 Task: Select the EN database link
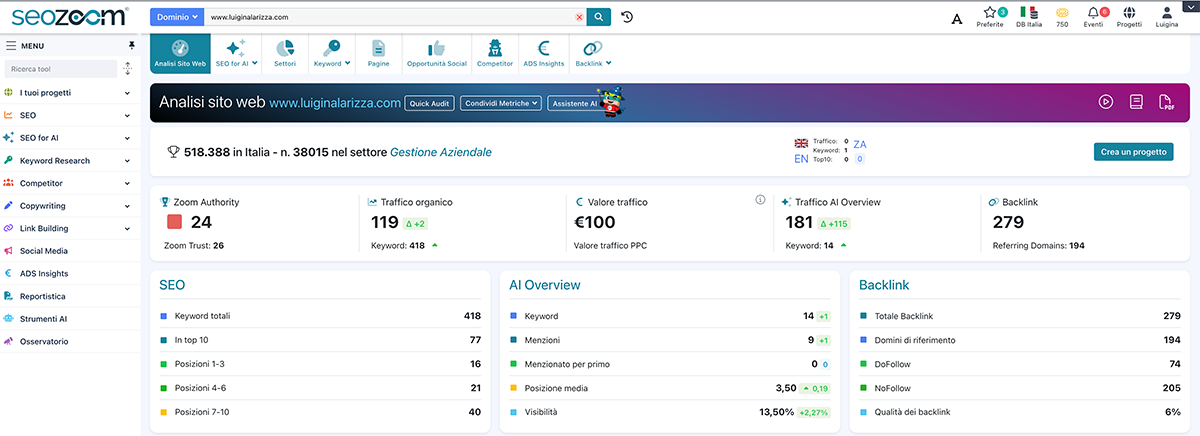[801, 159]
